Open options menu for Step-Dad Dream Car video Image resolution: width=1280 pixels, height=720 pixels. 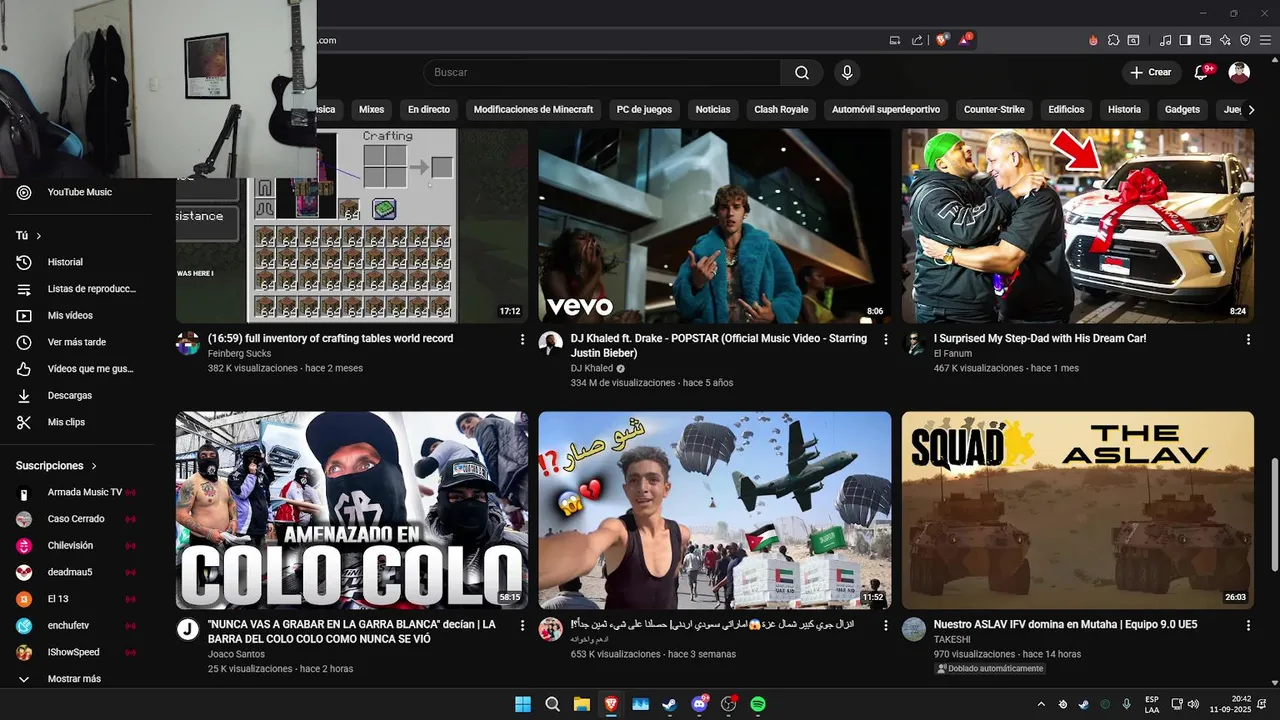1248,339
